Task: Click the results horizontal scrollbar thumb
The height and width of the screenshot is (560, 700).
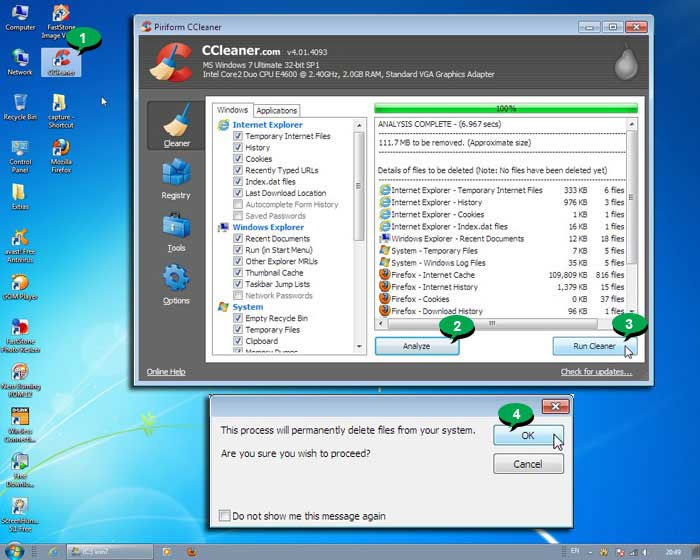Action: tap(492, 323)
